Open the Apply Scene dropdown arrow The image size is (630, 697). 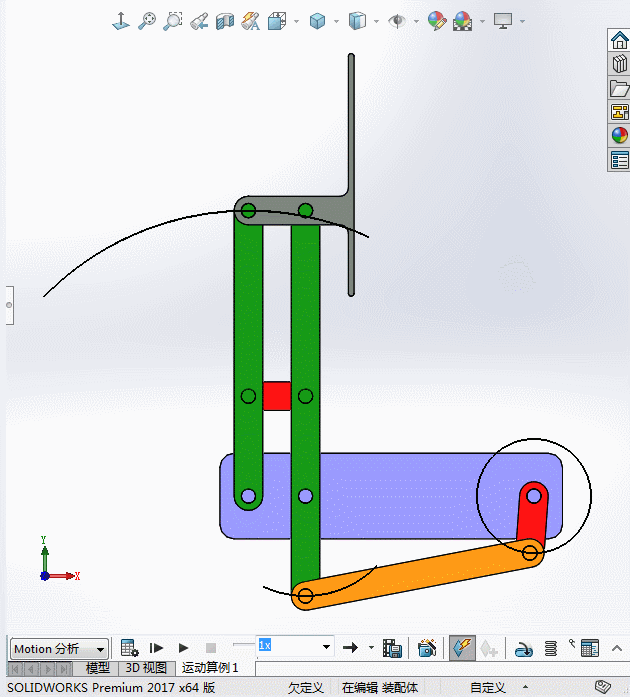click(482, 21)
